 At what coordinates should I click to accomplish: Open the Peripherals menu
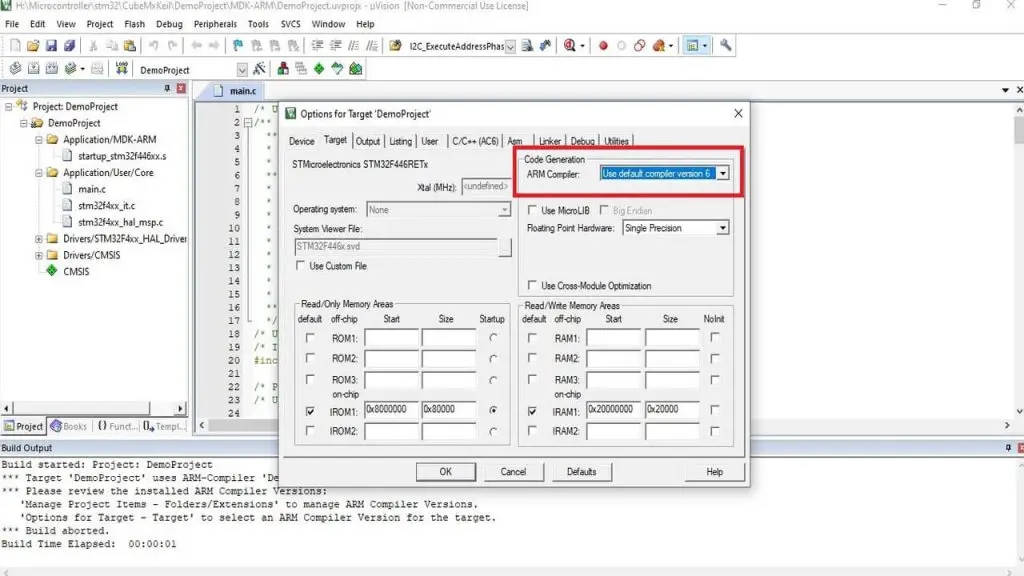216,24
